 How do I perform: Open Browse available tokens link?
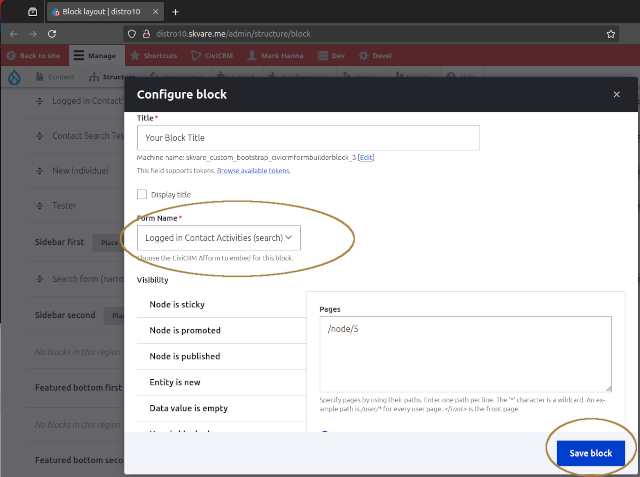coord(253,171)
